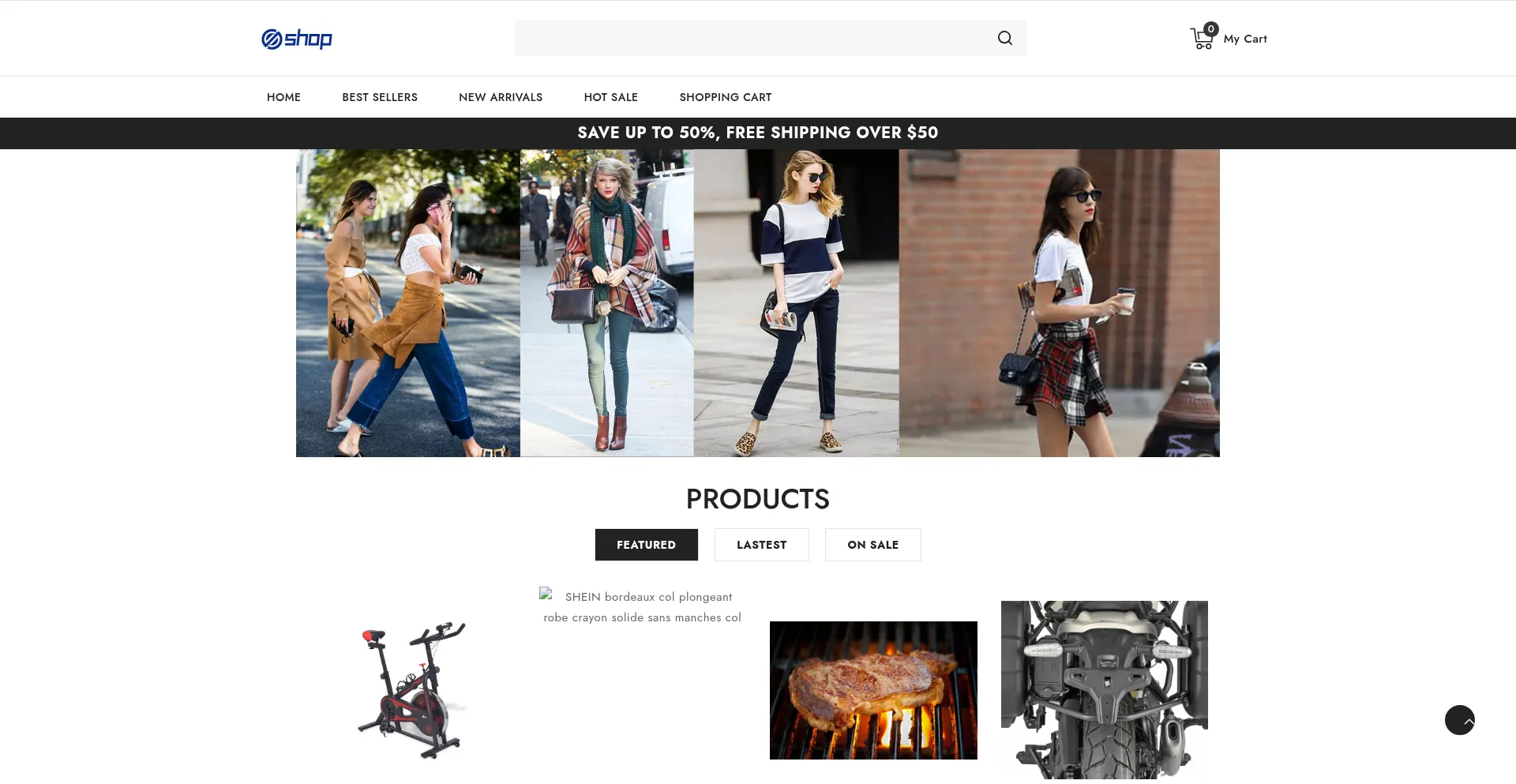The image size is (1516, 784).
Task: Select the ON SALE products tab
Action: tap(872, 545)
